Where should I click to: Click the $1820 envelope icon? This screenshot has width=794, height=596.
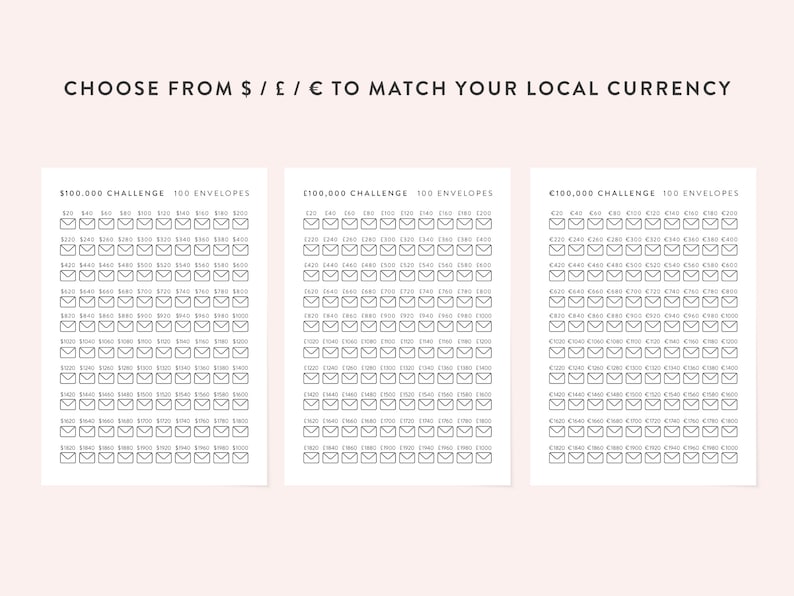68,458
